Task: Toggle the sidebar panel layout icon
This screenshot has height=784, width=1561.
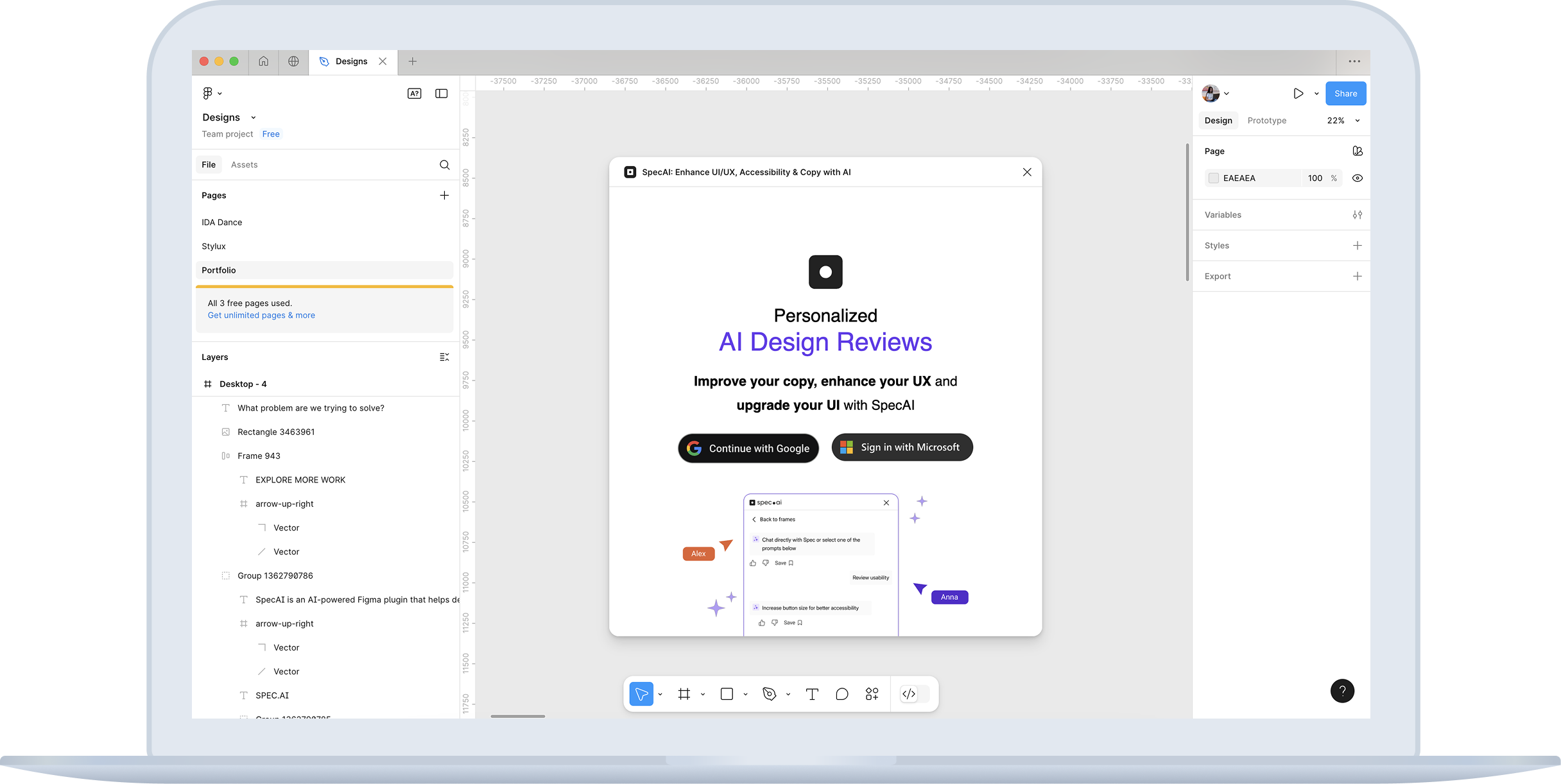Action: click(442, 94)
